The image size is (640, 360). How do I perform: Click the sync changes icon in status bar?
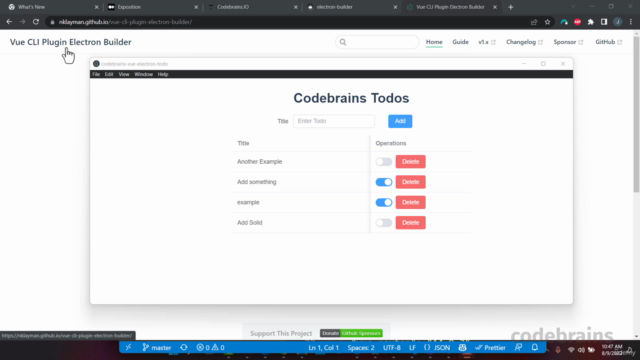click(184, 348)
